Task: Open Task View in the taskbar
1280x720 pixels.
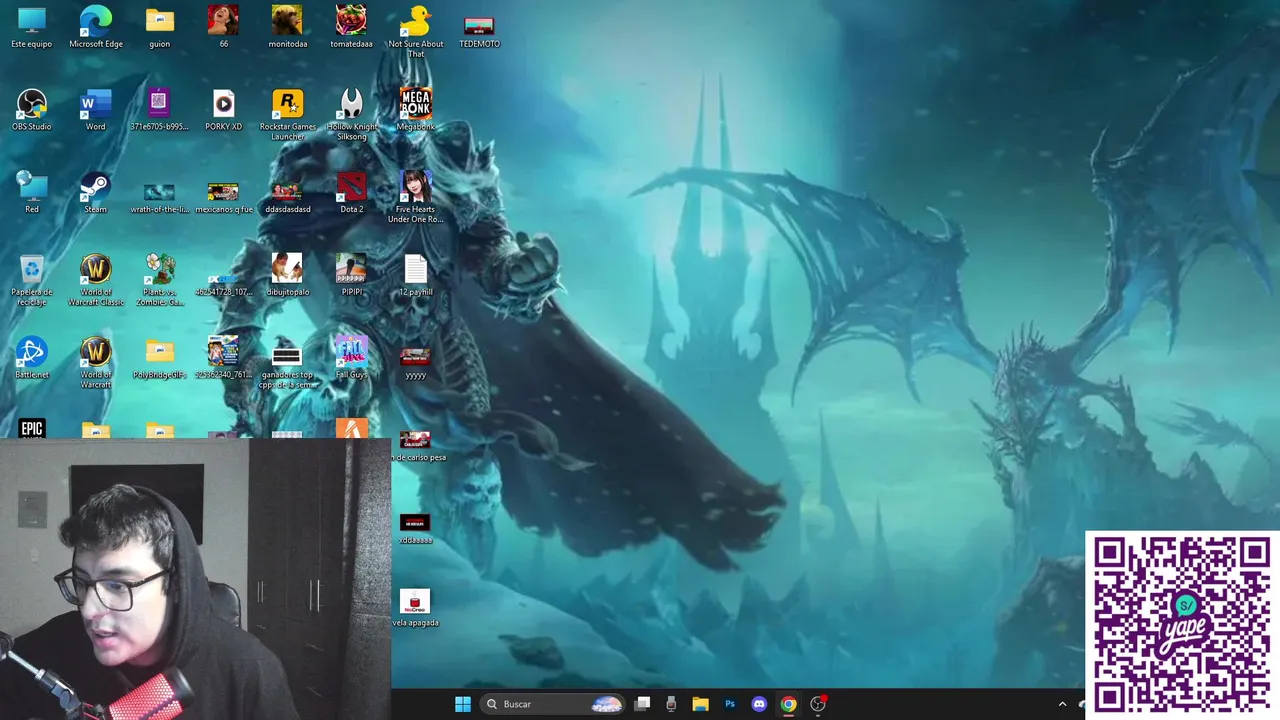Action: tap(643, 704)
